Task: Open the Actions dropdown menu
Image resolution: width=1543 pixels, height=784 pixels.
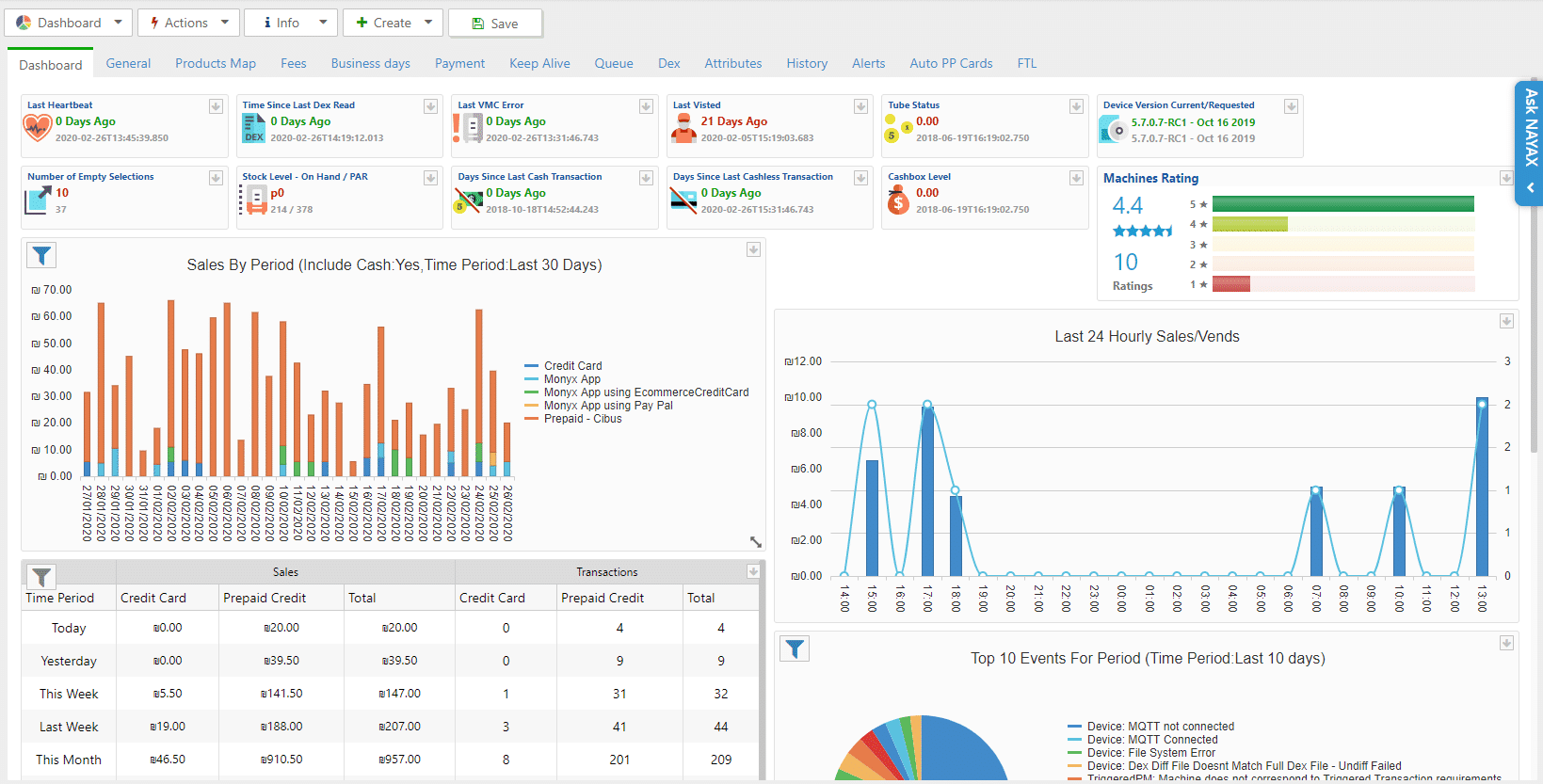Action: click(187, 23)
